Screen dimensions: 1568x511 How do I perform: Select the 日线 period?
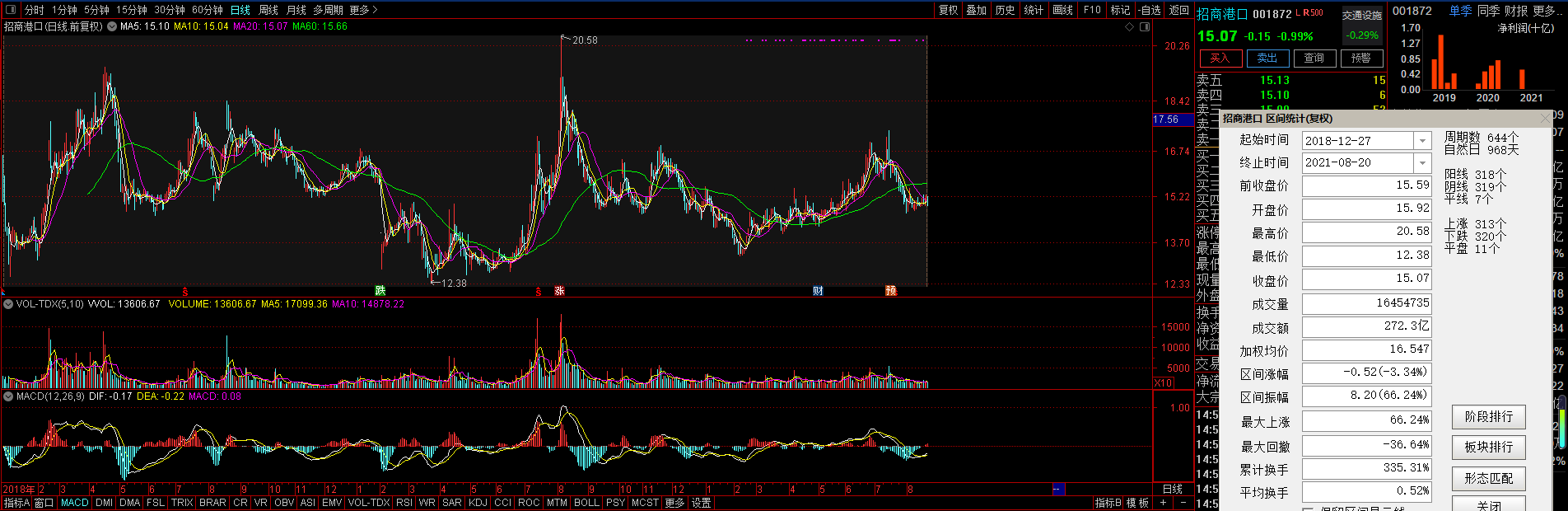(240, 10)
